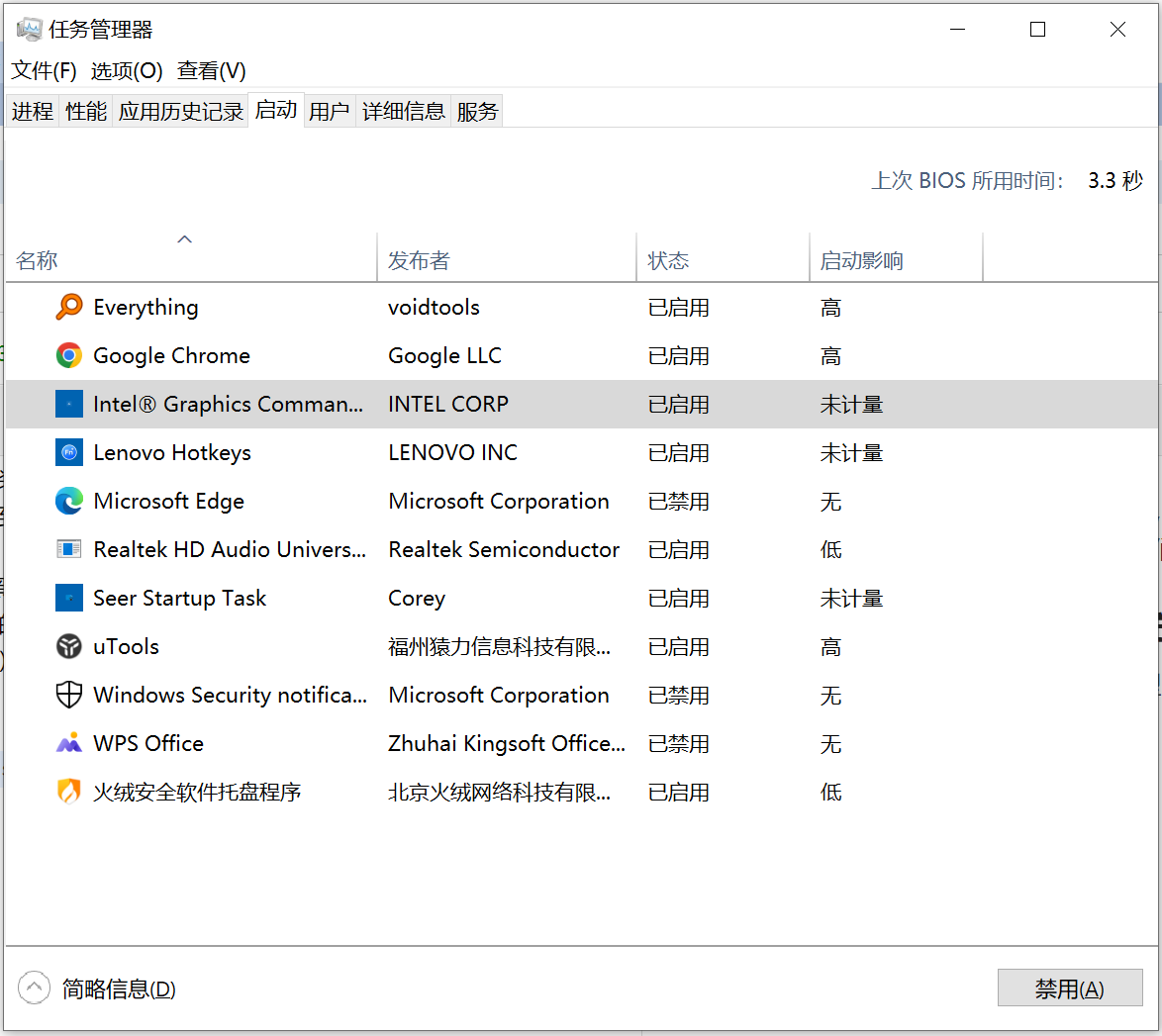
Task: Select the WPS Office row name
Action: coord(148,742)
